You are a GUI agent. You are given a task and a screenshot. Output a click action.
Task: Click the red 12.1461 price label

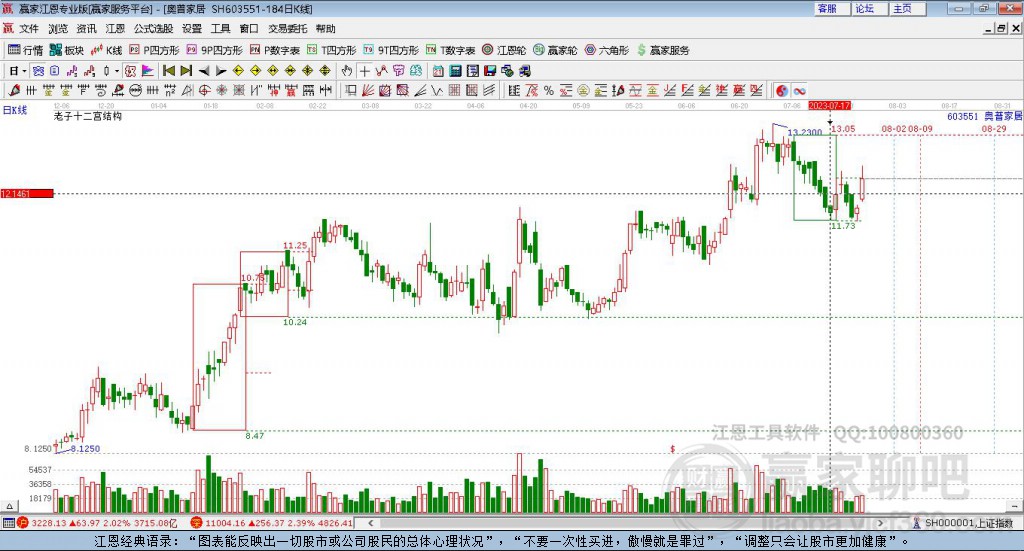(27, 193)
